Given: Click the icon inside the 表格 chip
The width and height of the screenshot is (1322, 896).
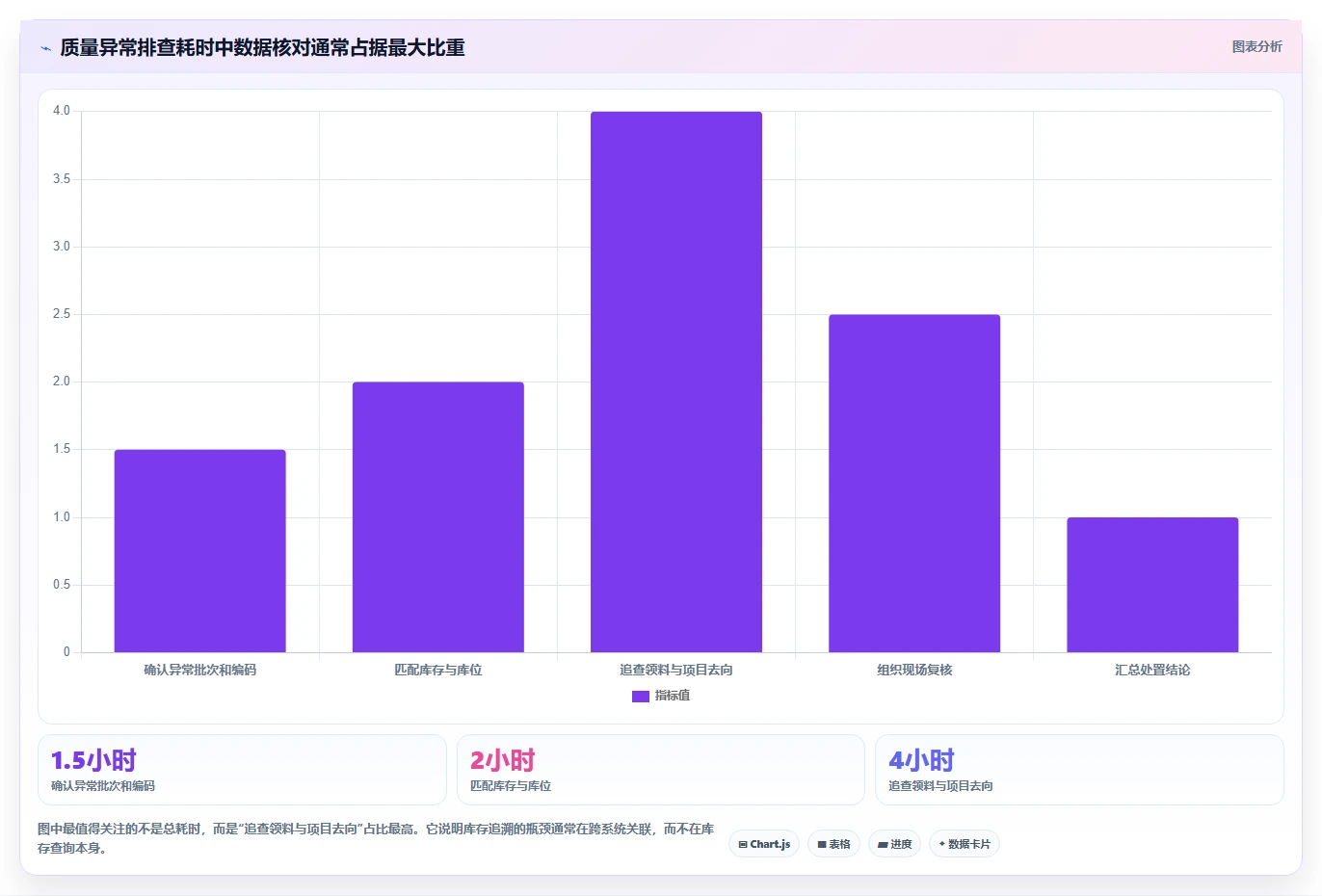Looking at the screenshot, I should point(822,844).
